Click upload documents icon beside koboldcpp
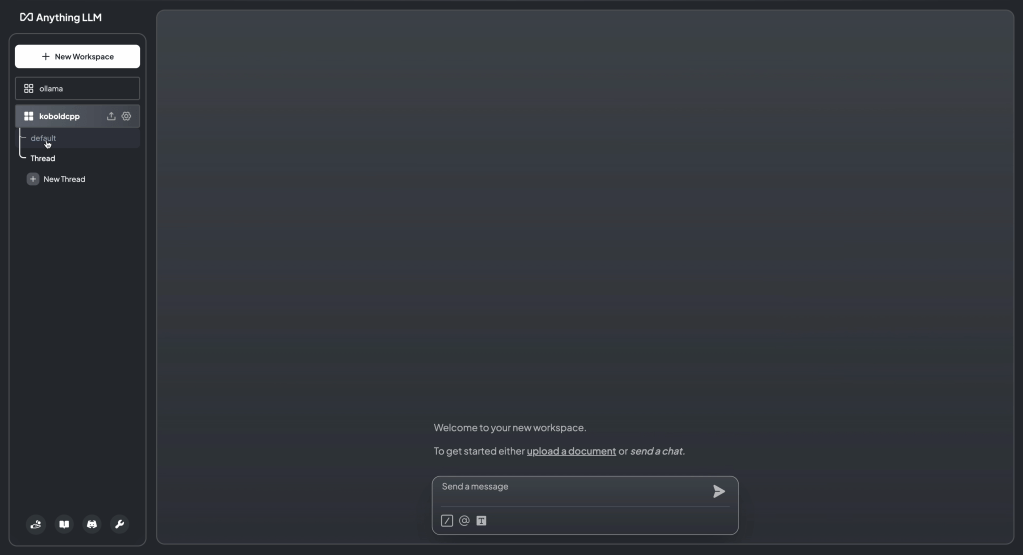This screenshot has height=555, width=1023. 111,116
